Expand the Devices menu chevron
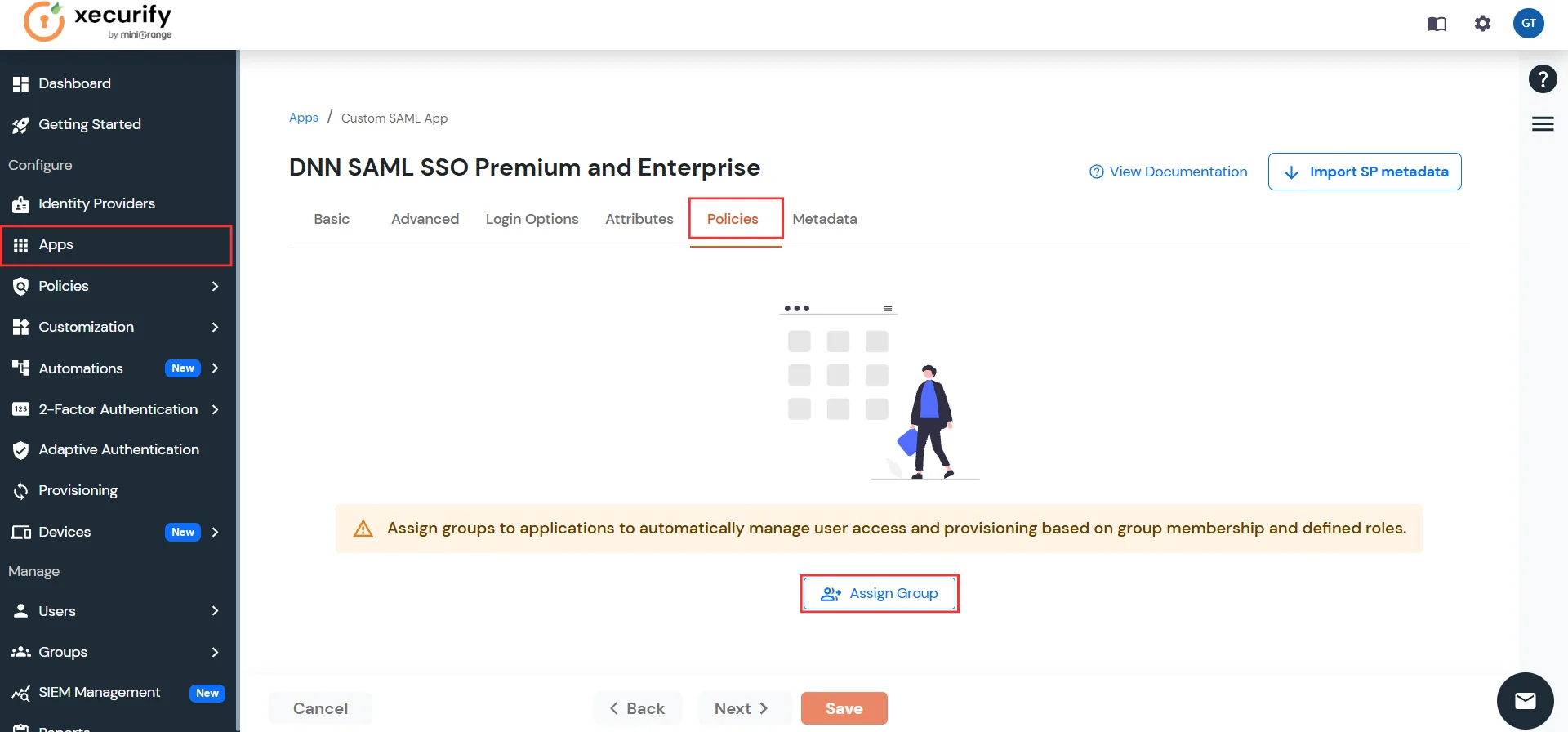The height and width of the screenshot is (732, 1568). click(215, 532)
